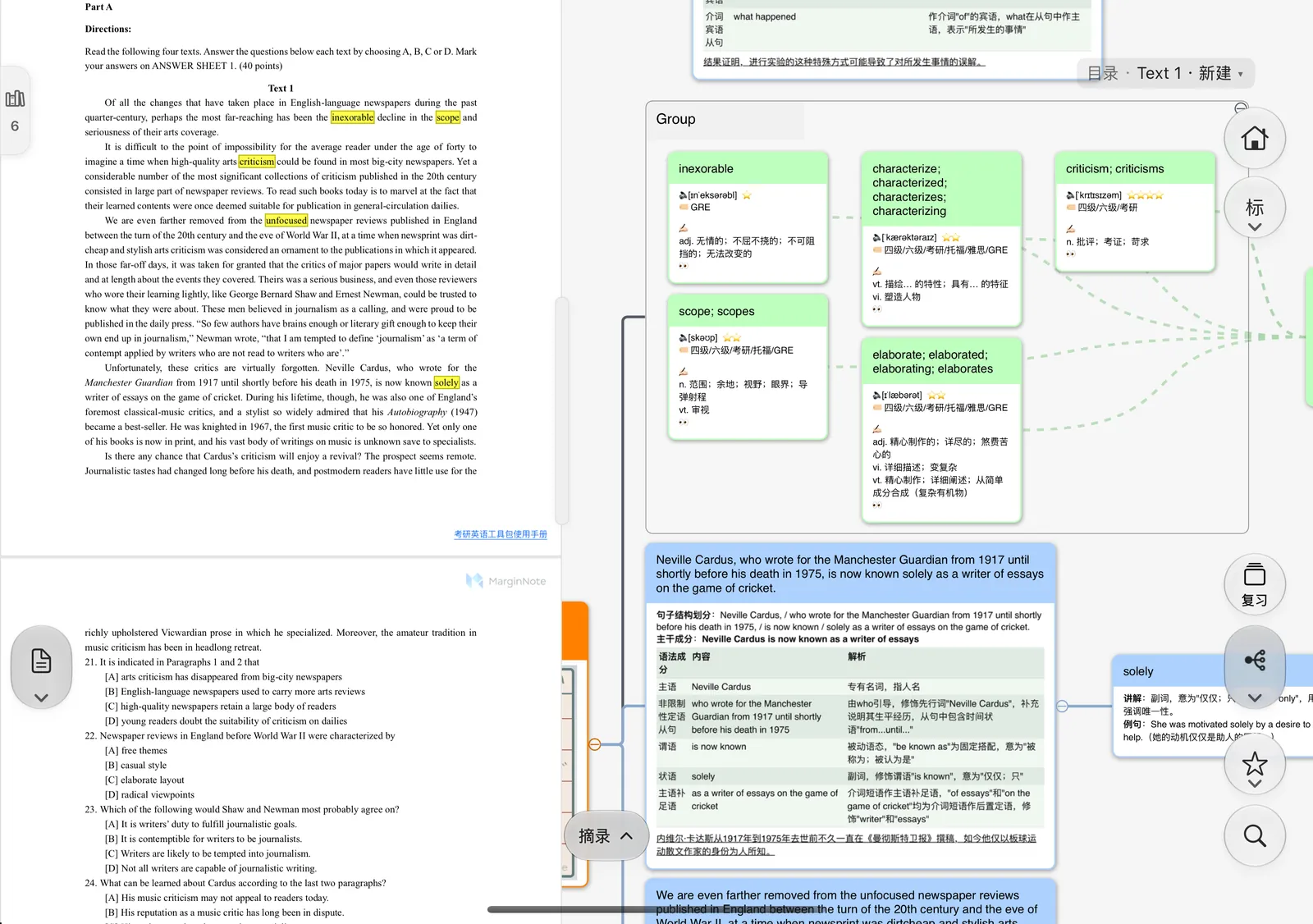
Task: Select the highlighted word inexorable in the text
Action: point(353,117)
